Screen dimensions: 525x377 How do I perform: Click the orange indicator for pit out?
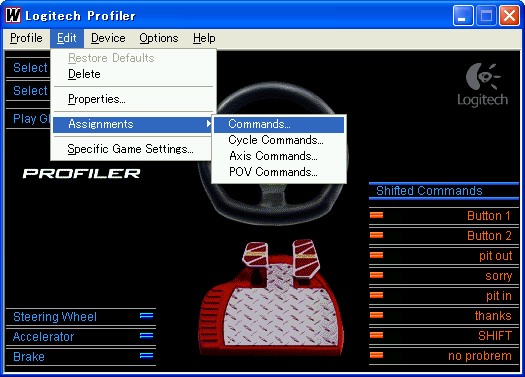[376, 255]
